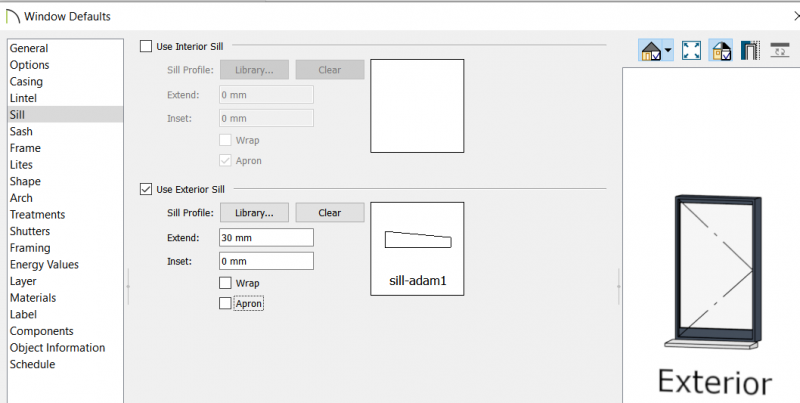The height and width of the screenshot is (403, 800).
Task: Open the Materials panel
Action: [x=33, y=298]
